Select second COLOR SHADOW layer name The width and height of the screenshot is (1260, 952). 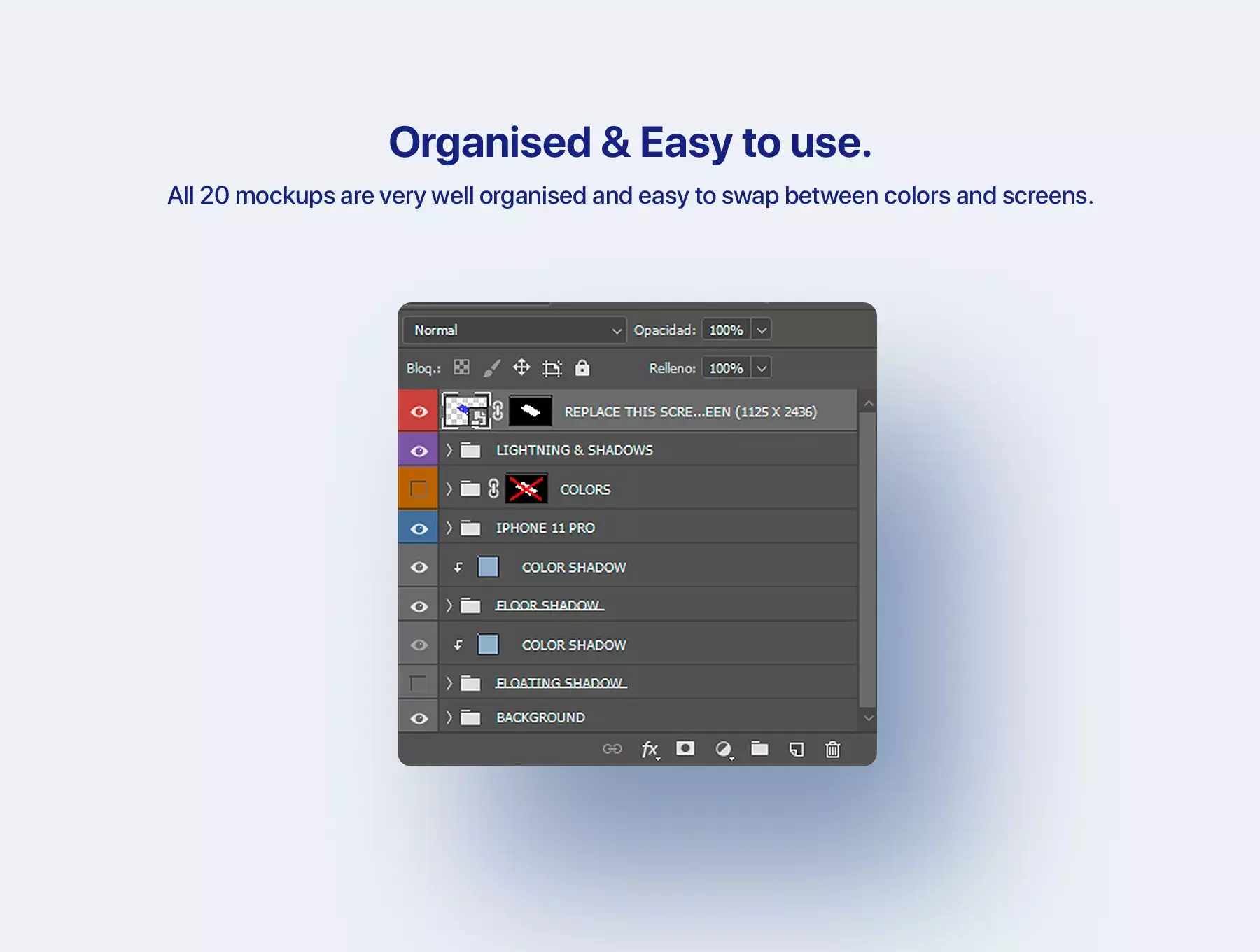574,645
